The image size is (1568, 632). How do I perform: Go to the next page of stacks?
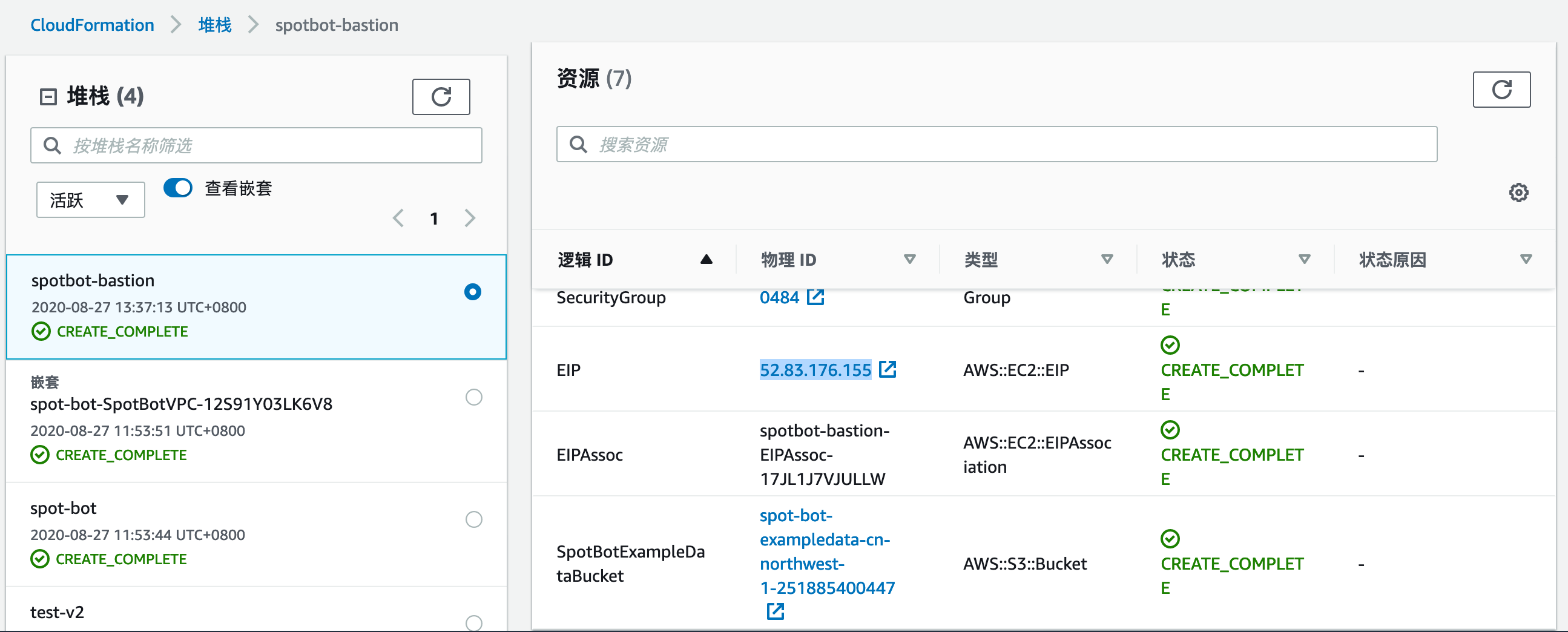click(470, 218)
